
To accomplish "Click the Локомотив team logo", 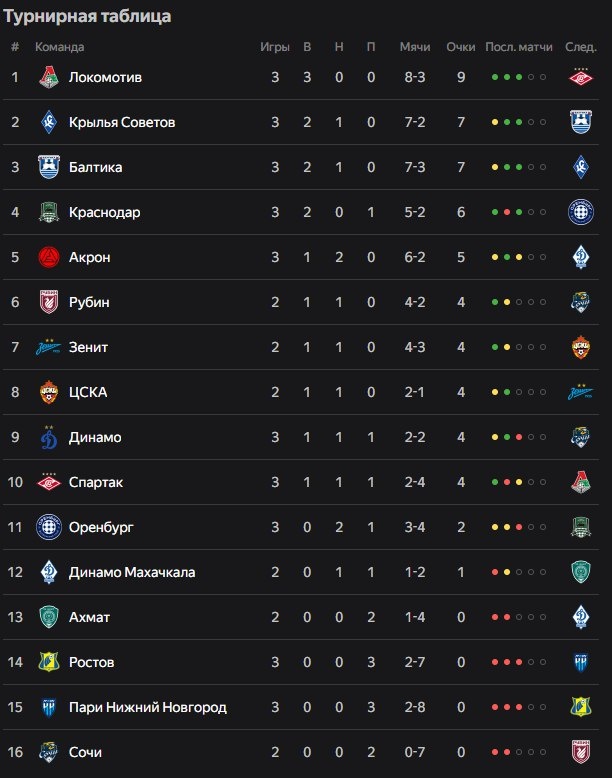I will pyautogui.click(x=49, y=77).
